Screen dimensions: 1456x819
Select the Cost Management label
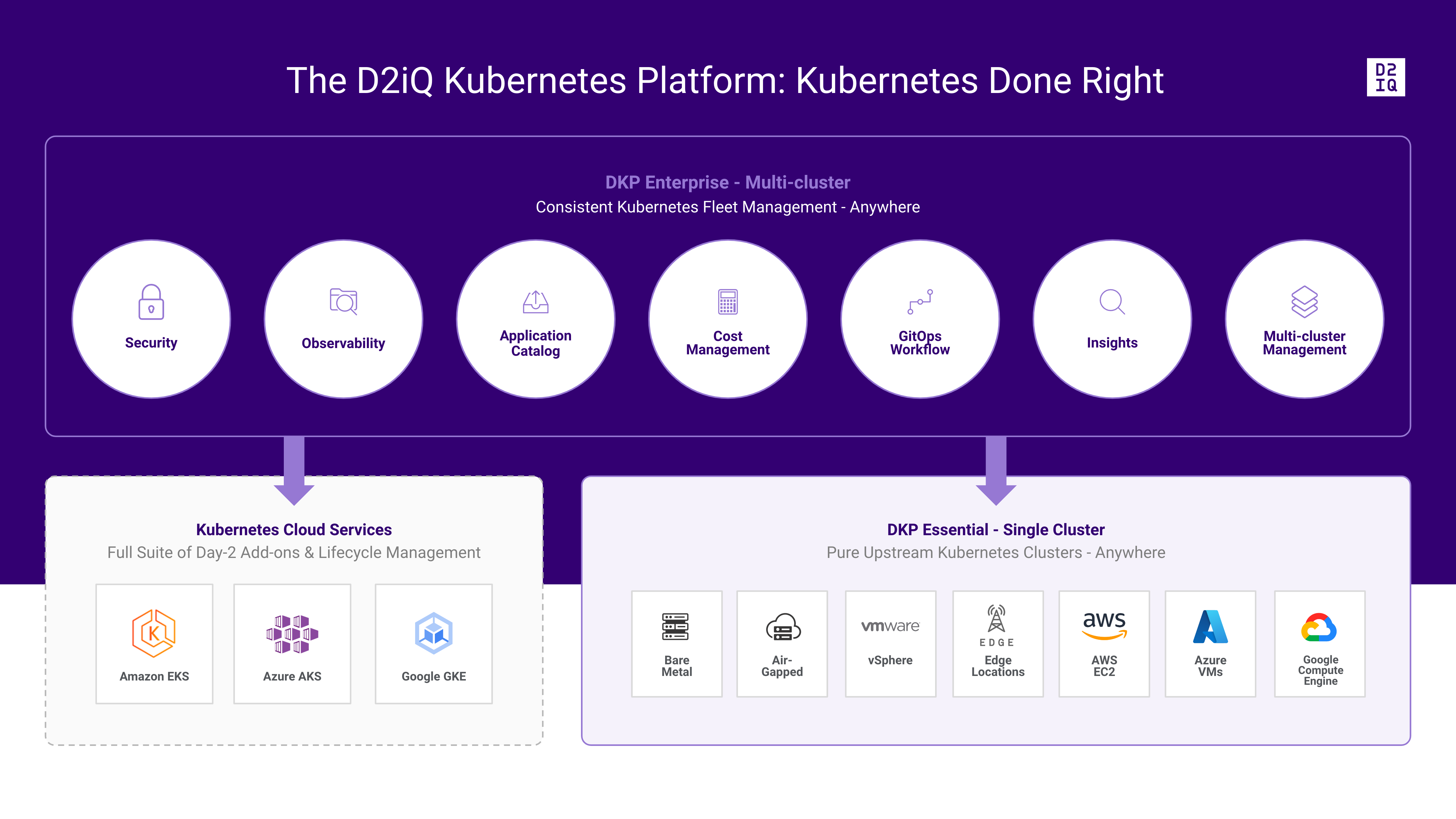pyautogui.click(x=727, y=343)
